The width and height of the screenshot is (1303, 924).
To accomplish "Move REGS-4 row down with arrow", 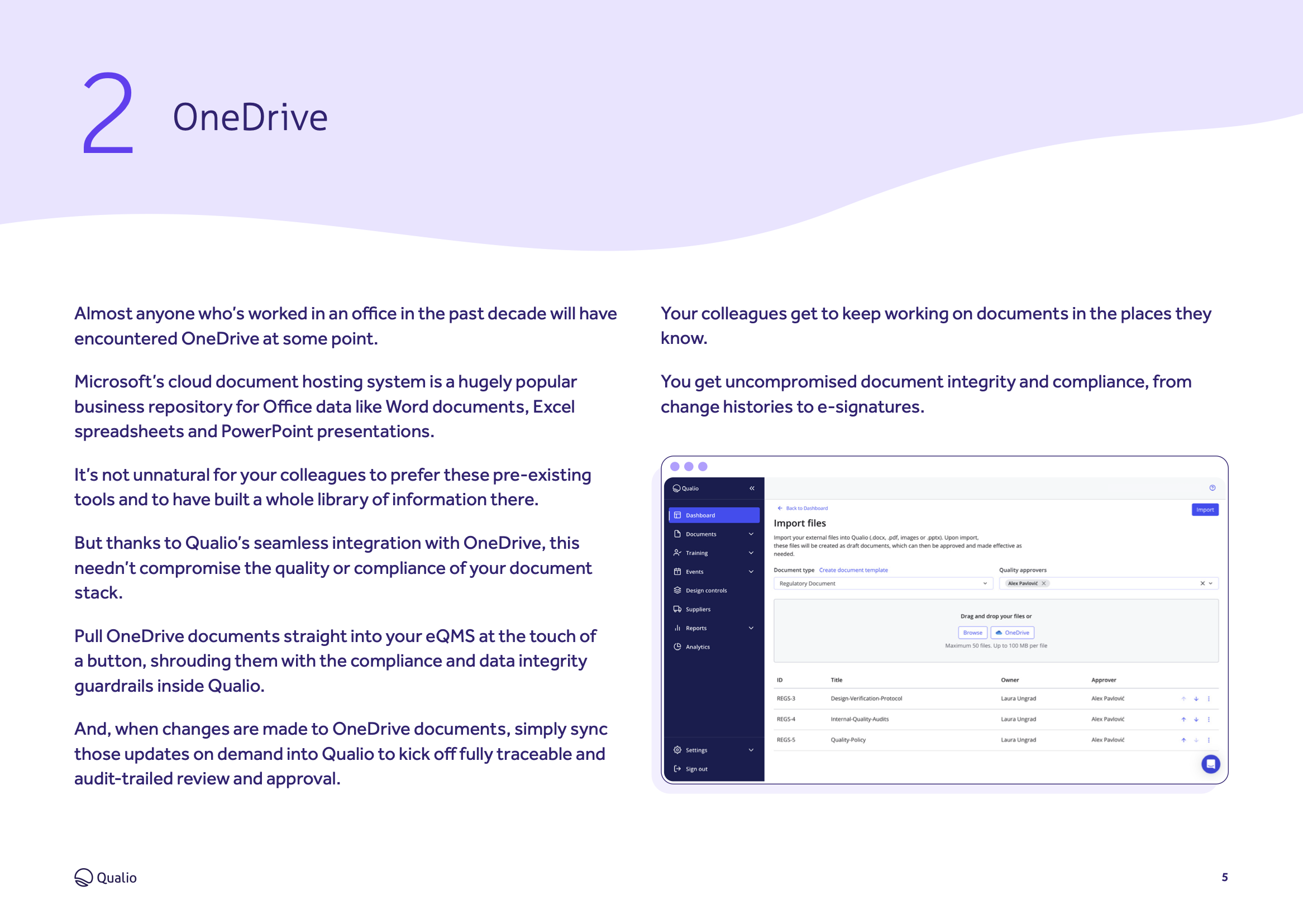I will pos(1196,720).
